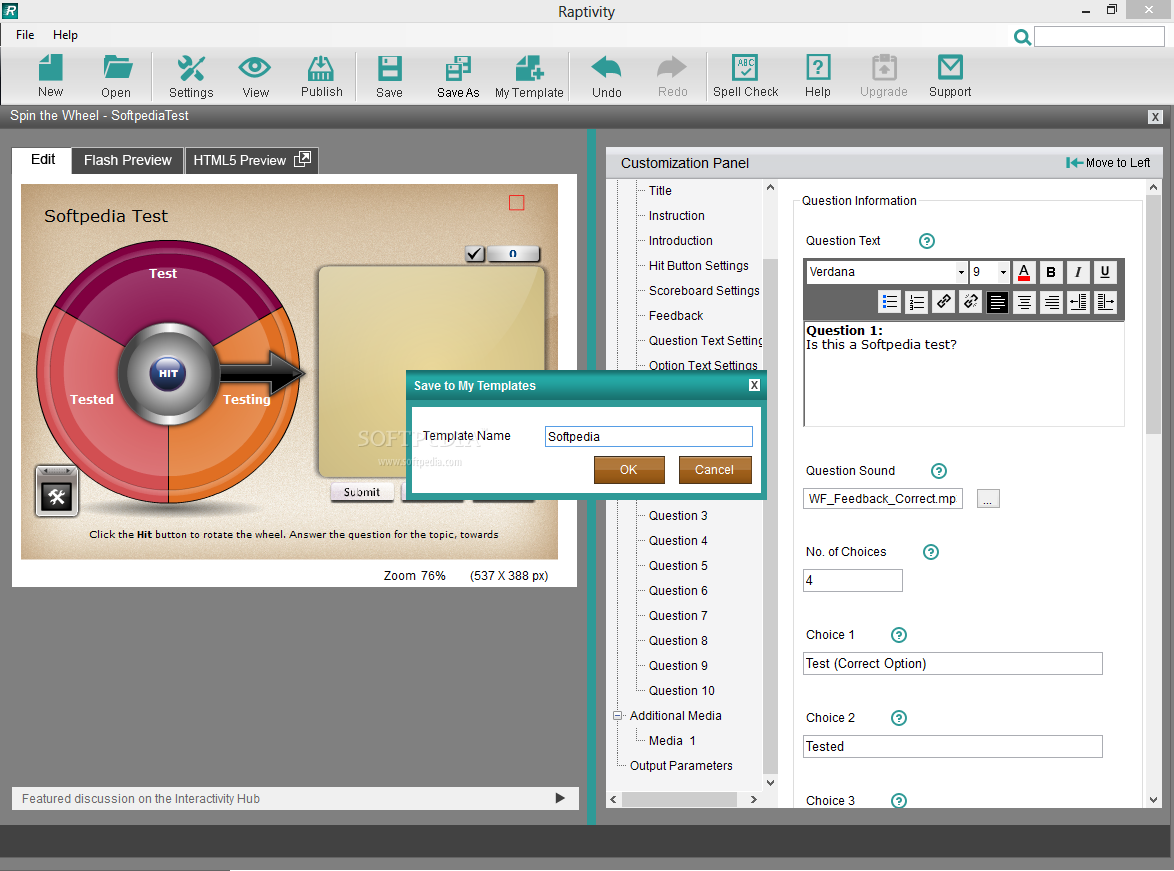This screenshot has width=1174, height=871.
Task: Open the Help menu
Action: click(65, 34)
